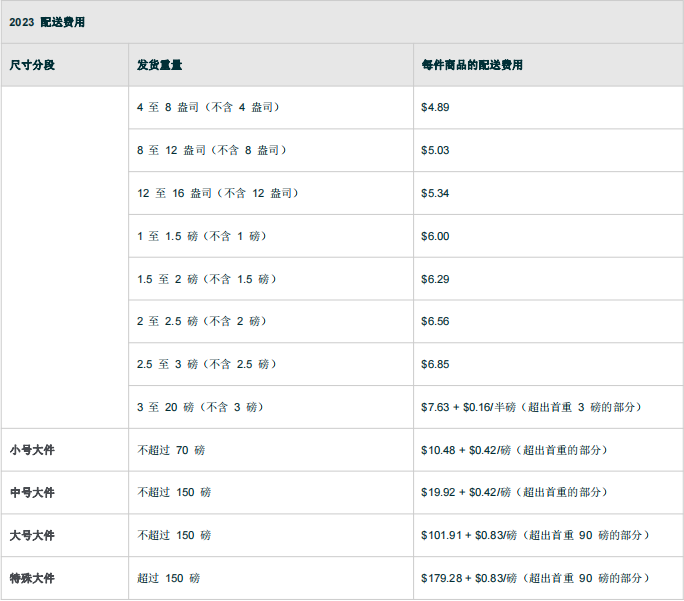
Task: Click the "2.5 至 3 磅" weight cell
Action: tap(206, 364)
